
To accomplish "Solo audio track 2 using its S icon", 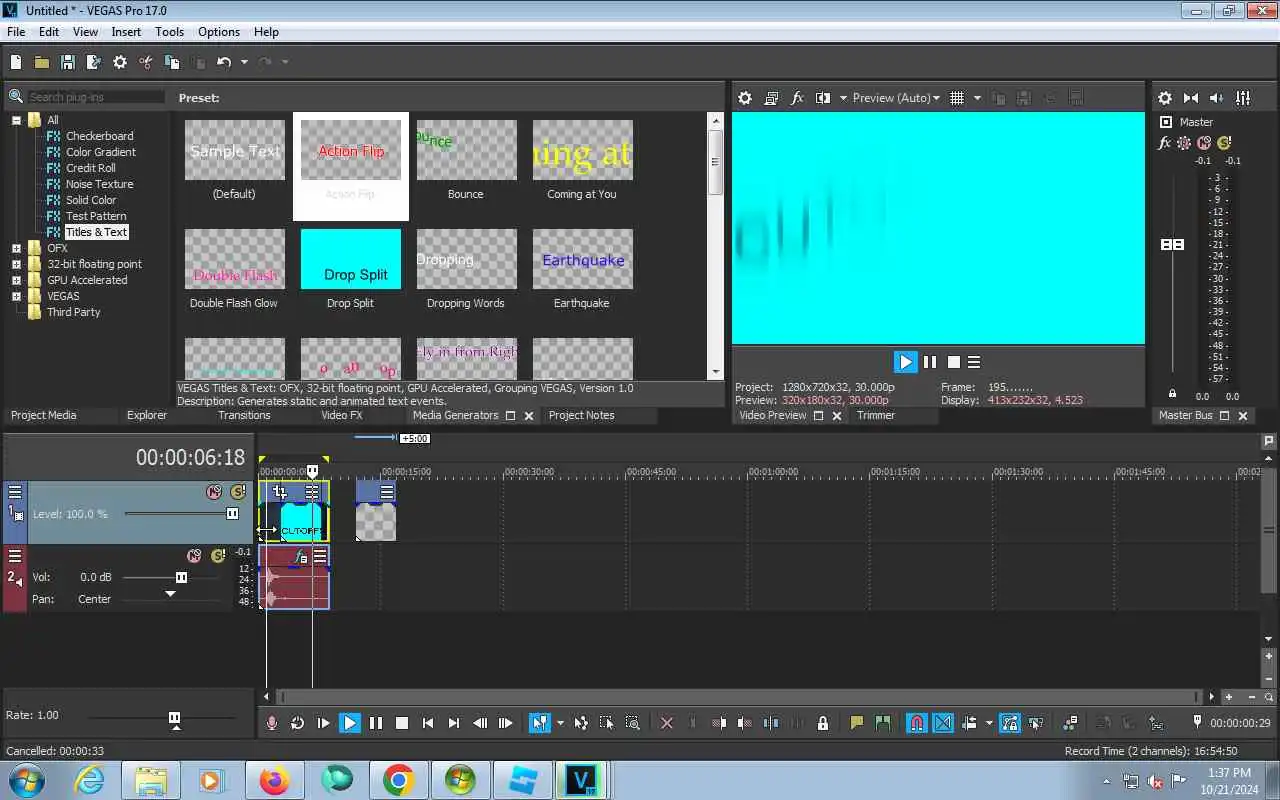I will click(218, 556).
